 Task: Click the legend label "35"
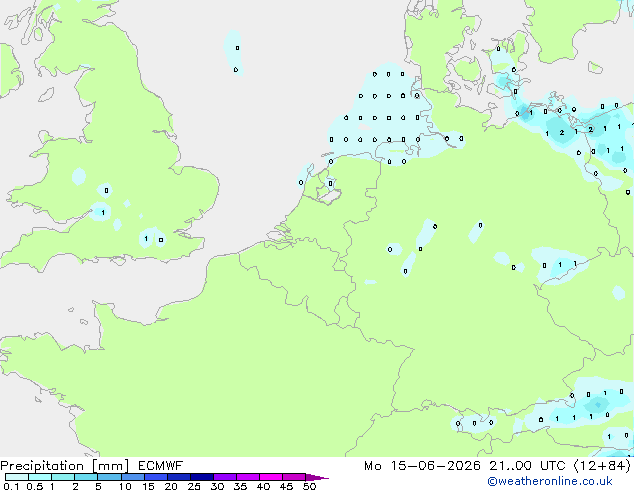[x=240, y=486]
